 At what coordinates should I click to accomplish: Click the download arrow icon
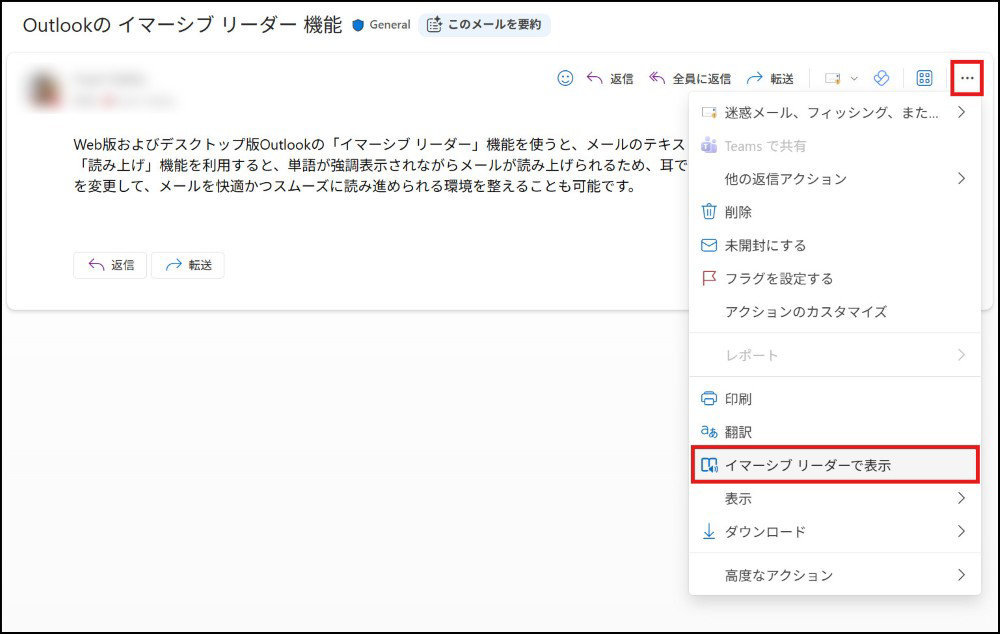(709, 531)
